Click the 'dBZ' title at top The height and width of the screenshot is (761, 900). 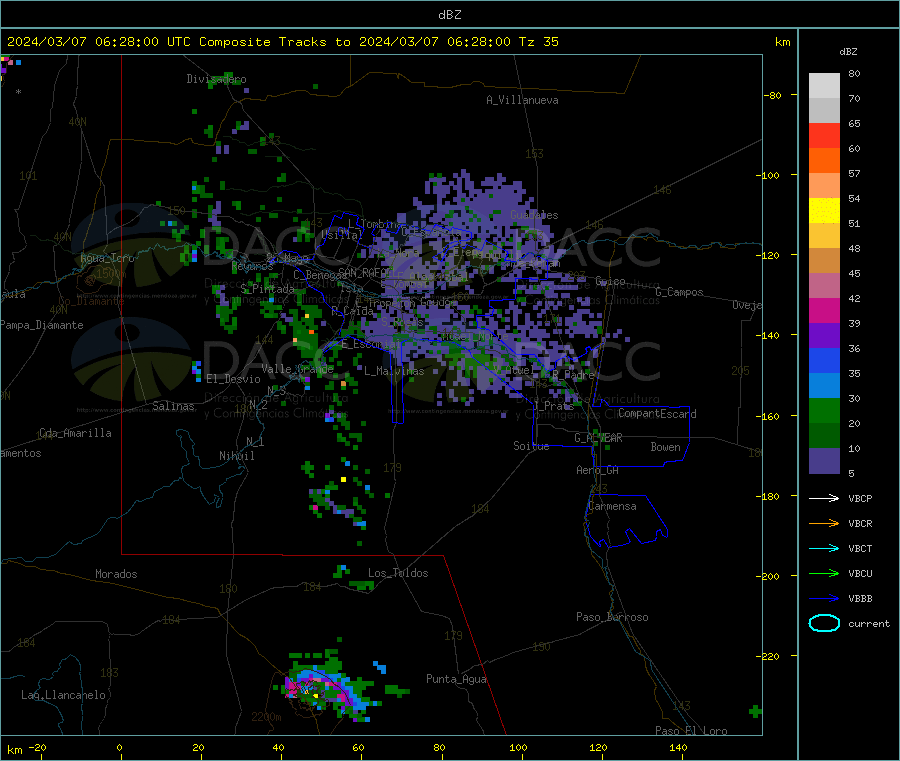[x=449, y=15]
